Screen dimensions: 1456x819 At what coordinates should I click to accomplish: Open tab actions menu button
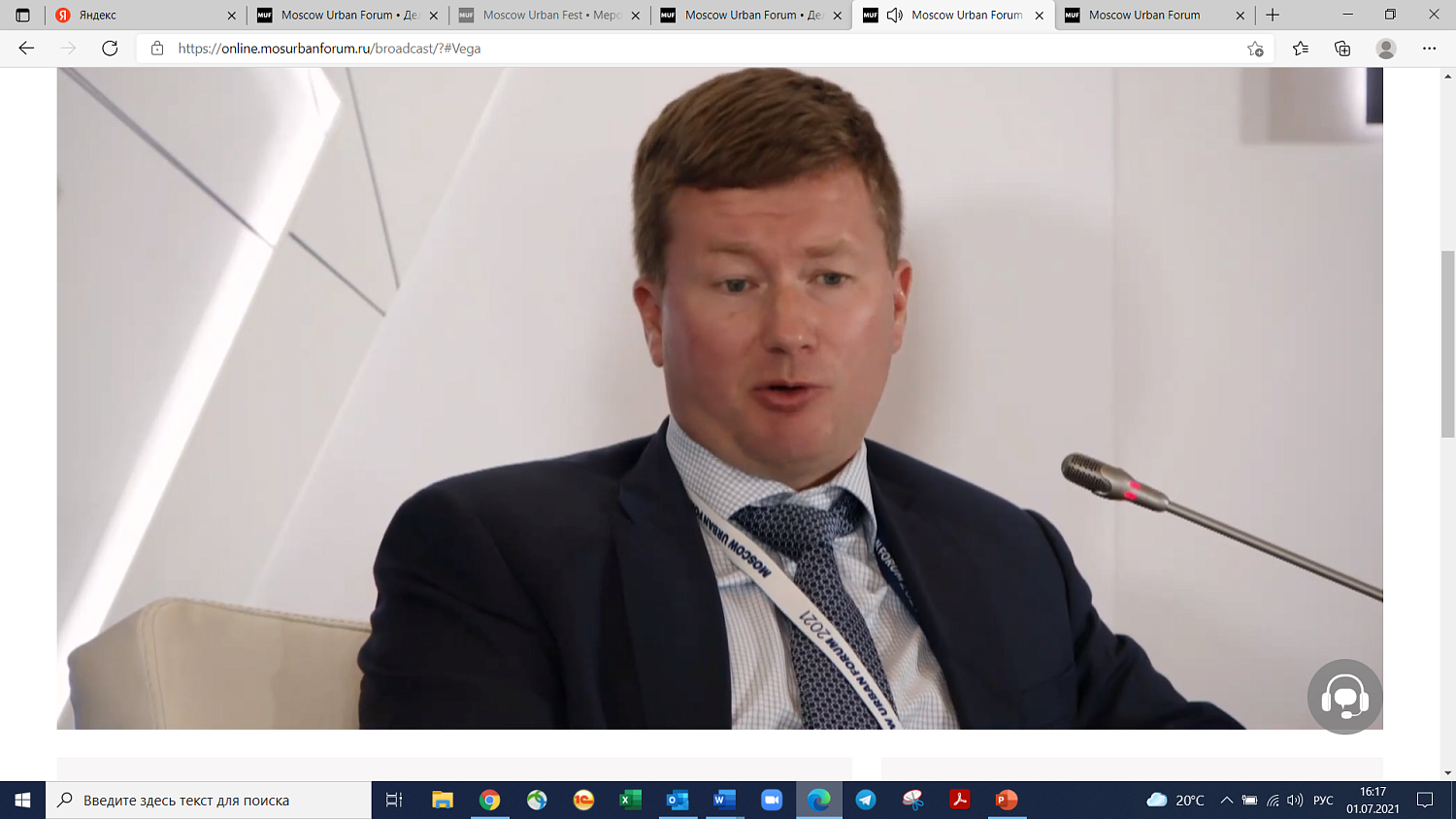pyautogui.click(x=23, y=16)
